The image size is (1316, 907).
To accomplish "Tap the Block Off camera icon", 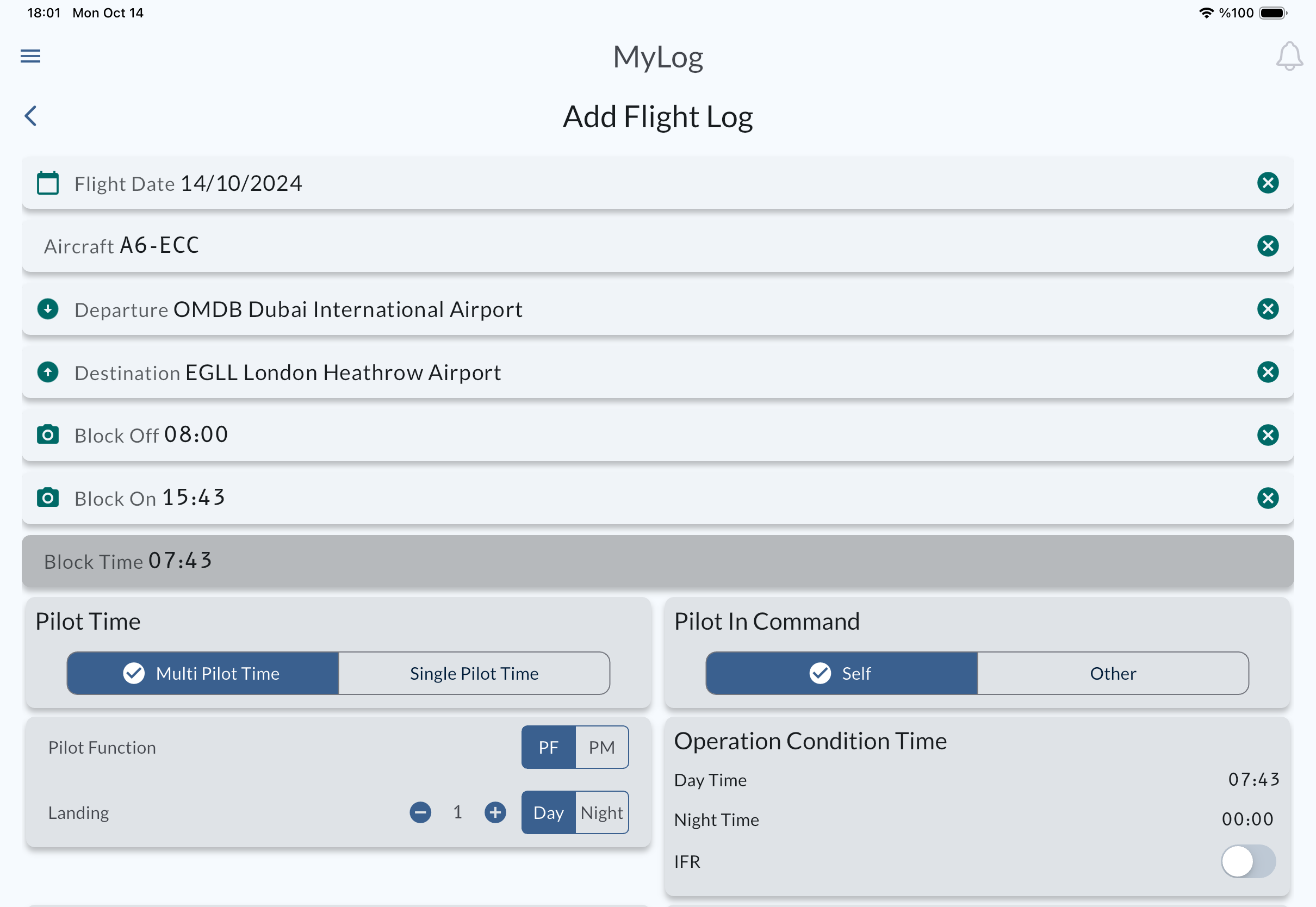I will click(x=48, y=436).
